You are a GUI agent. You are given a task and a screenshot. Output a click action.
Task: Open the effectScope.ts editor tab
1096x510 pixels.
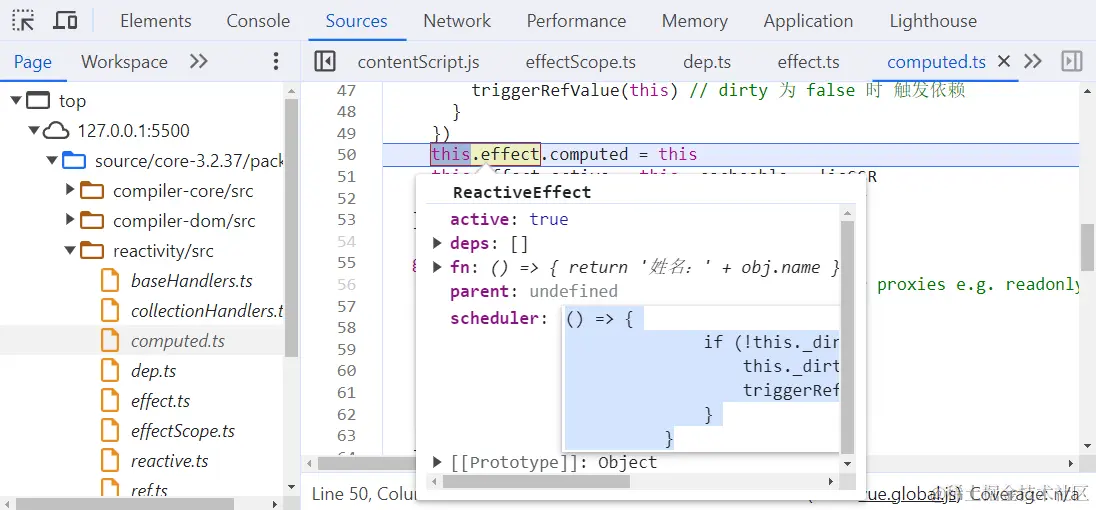point(581,62)
